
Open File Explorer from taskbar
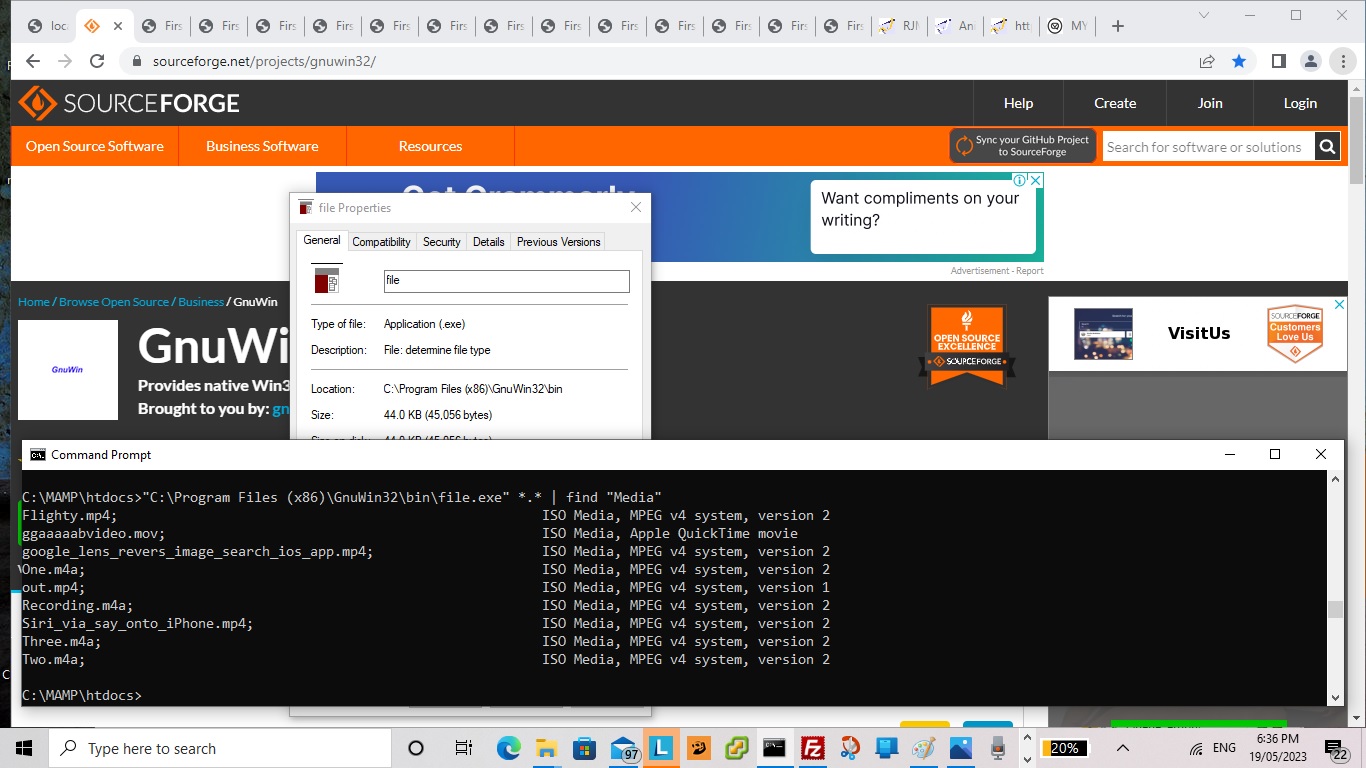pyautogui.click(x=546, y=748)
